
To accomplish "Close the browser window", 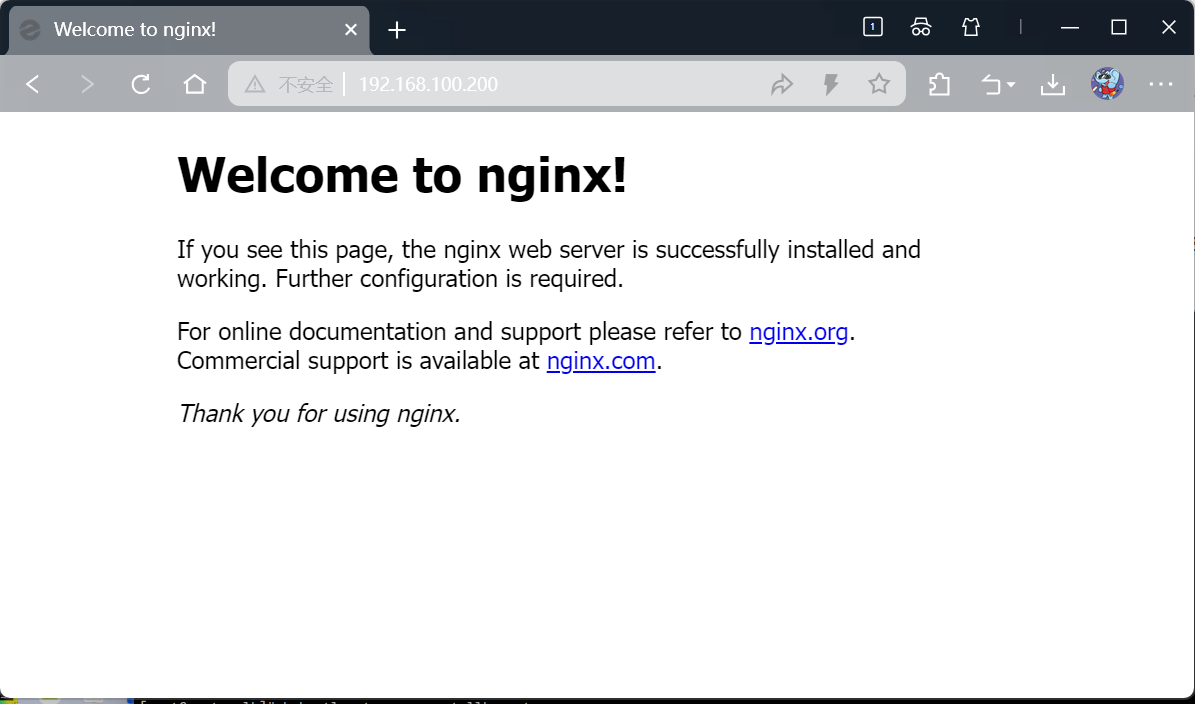I will coord(1168,27).
